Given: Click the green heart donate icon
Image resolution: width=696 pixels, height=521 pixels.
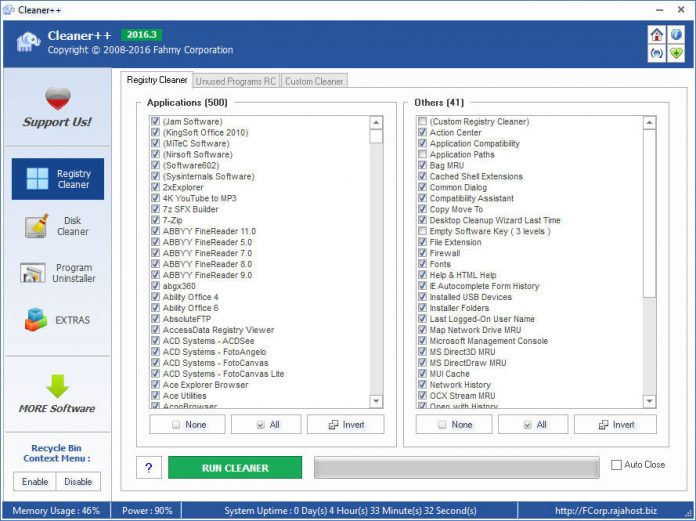Looking at the screenshot, I should 676,54.
